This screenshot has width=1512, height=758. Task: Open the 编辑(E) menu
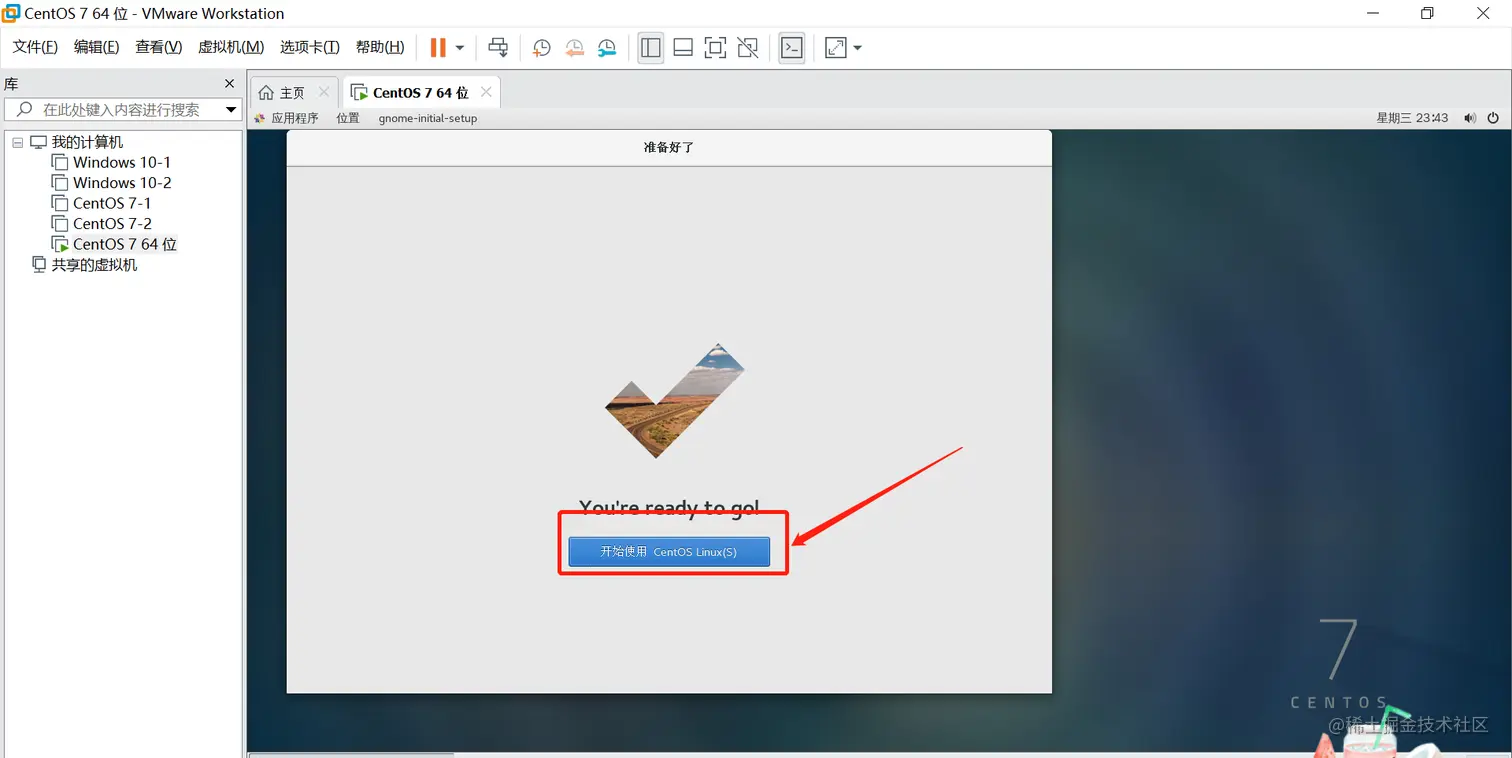click(96, 47)
